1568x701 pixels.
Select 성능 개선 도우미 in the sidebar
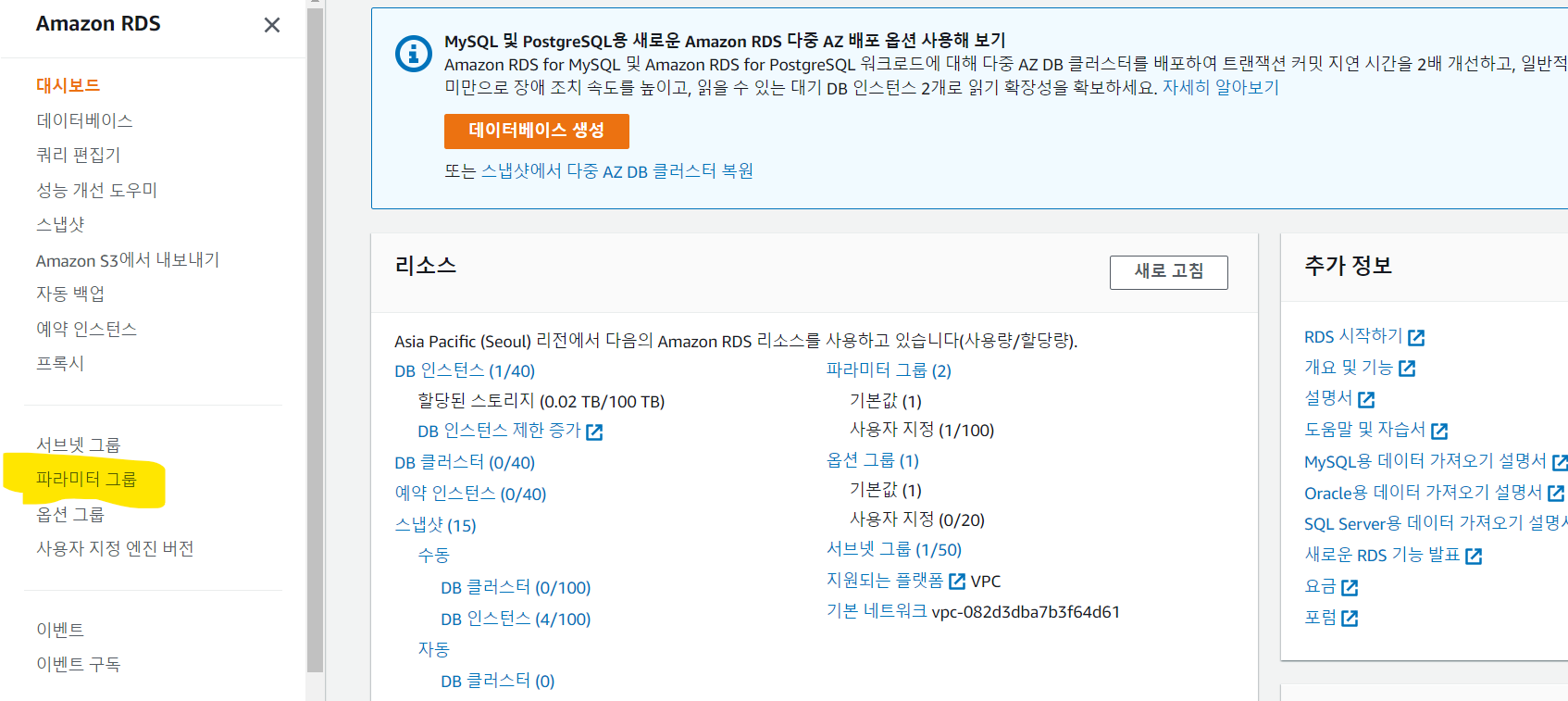coord(97,190)
